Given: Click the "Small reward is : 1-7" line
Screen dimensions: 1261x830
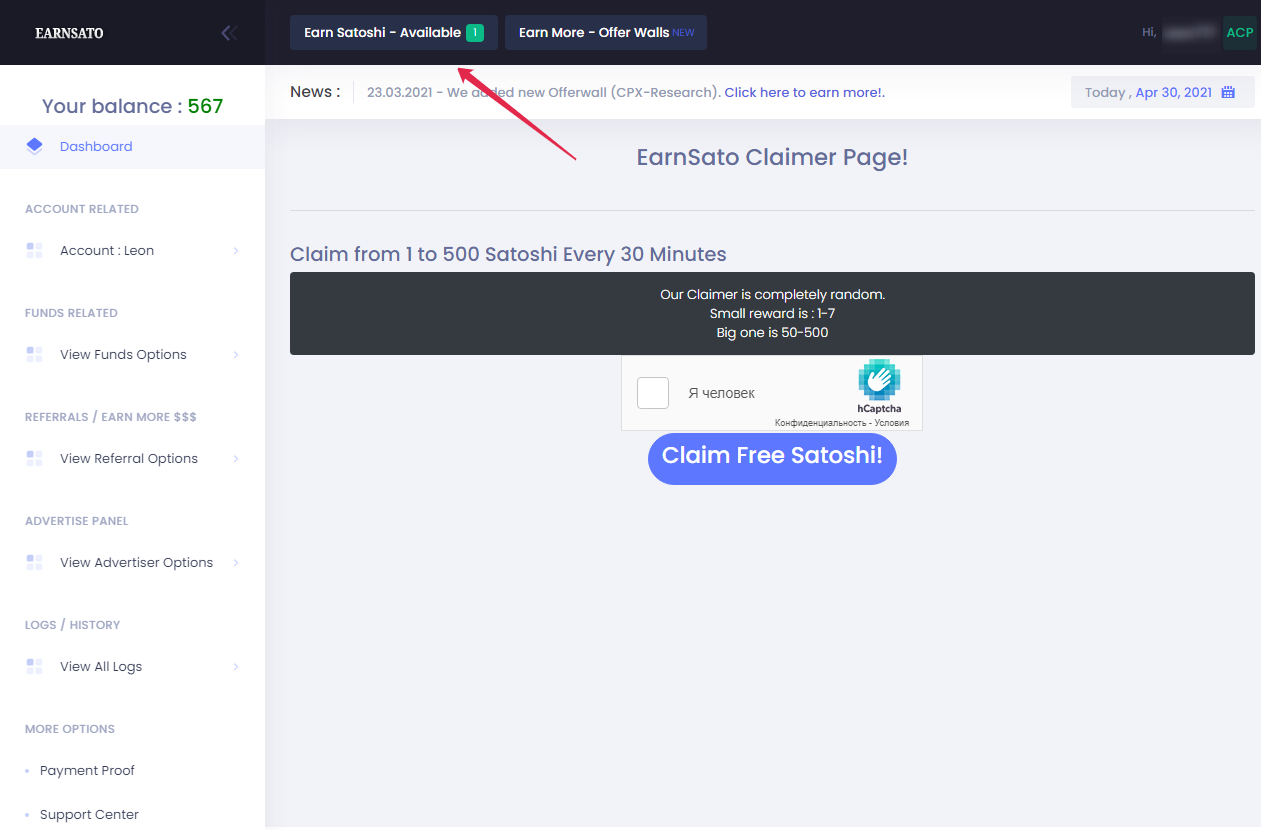Looking at the screenshot, I should coord(772,314).
